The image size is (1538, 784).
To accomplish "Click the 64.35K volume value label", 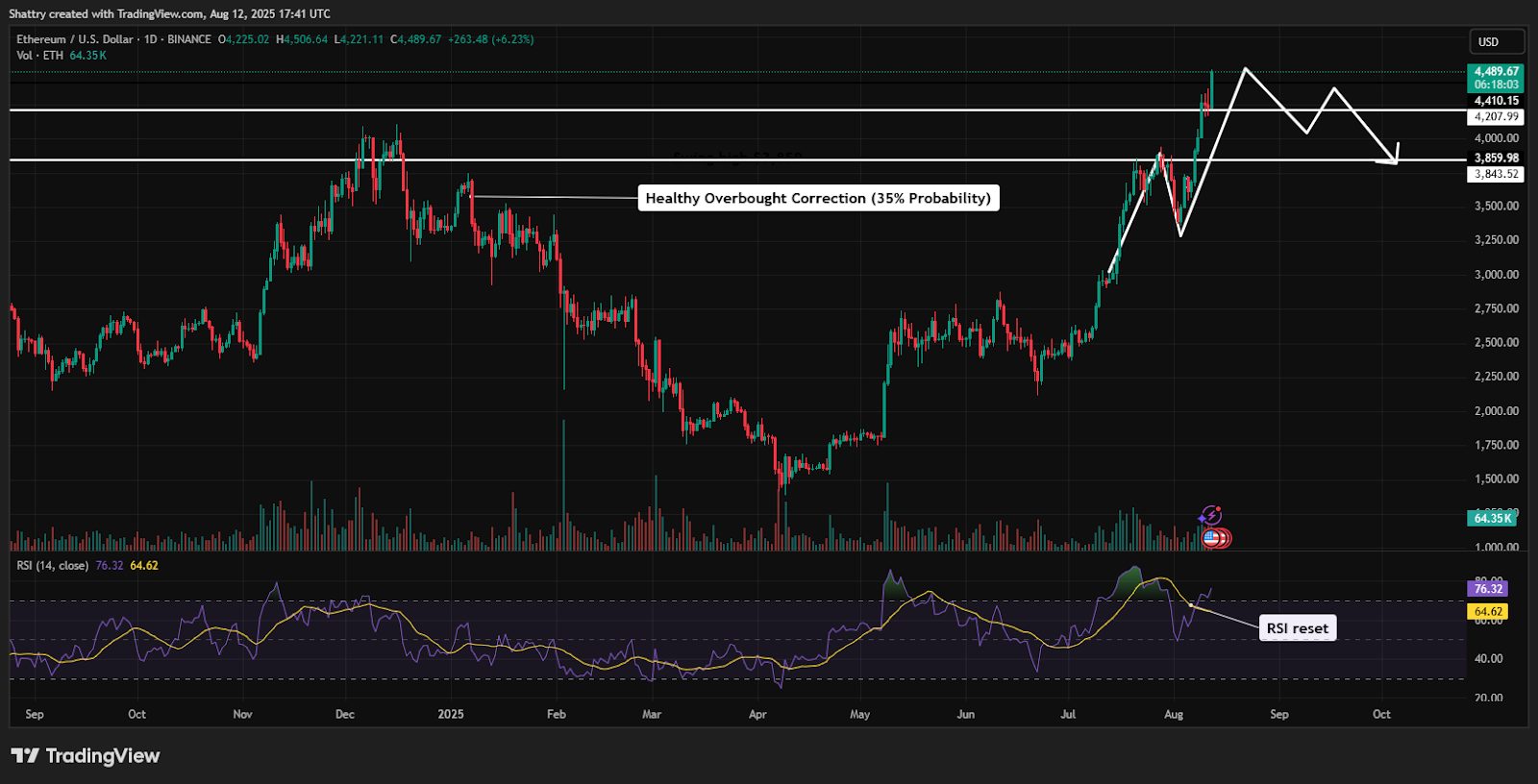I will tap(1491, 518).
